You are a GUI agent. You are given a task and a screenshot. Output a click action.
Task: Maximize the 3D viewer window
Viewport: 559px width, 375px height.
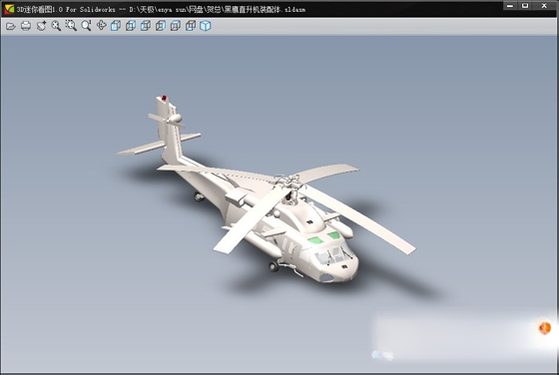click(x=525, y=6)
